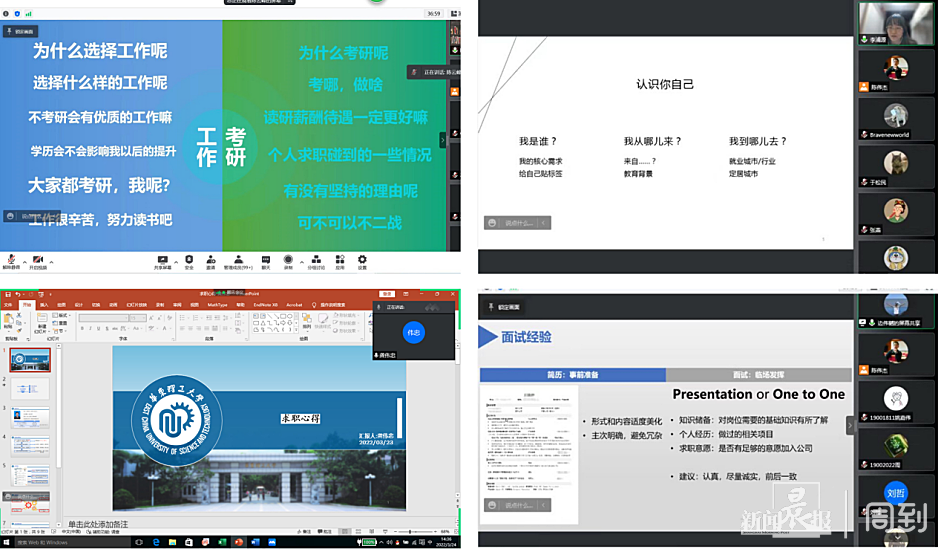Start recording with the Record icon (录制)
This screenshot has width=938, height=550.
tap(288, 260)
